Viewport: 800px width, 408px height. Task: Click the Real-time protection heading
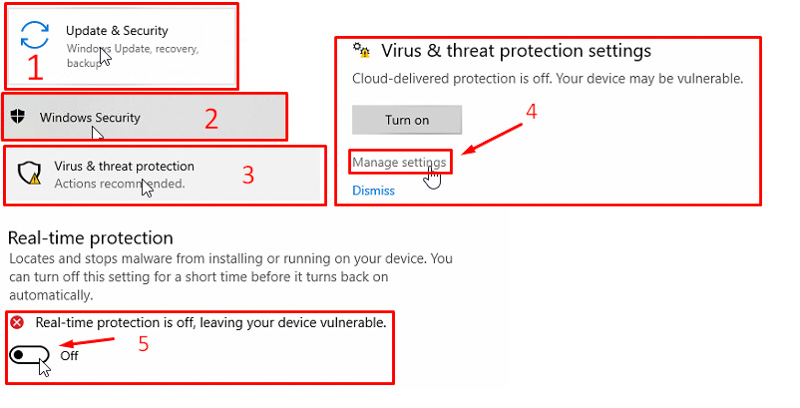(91, 238)
